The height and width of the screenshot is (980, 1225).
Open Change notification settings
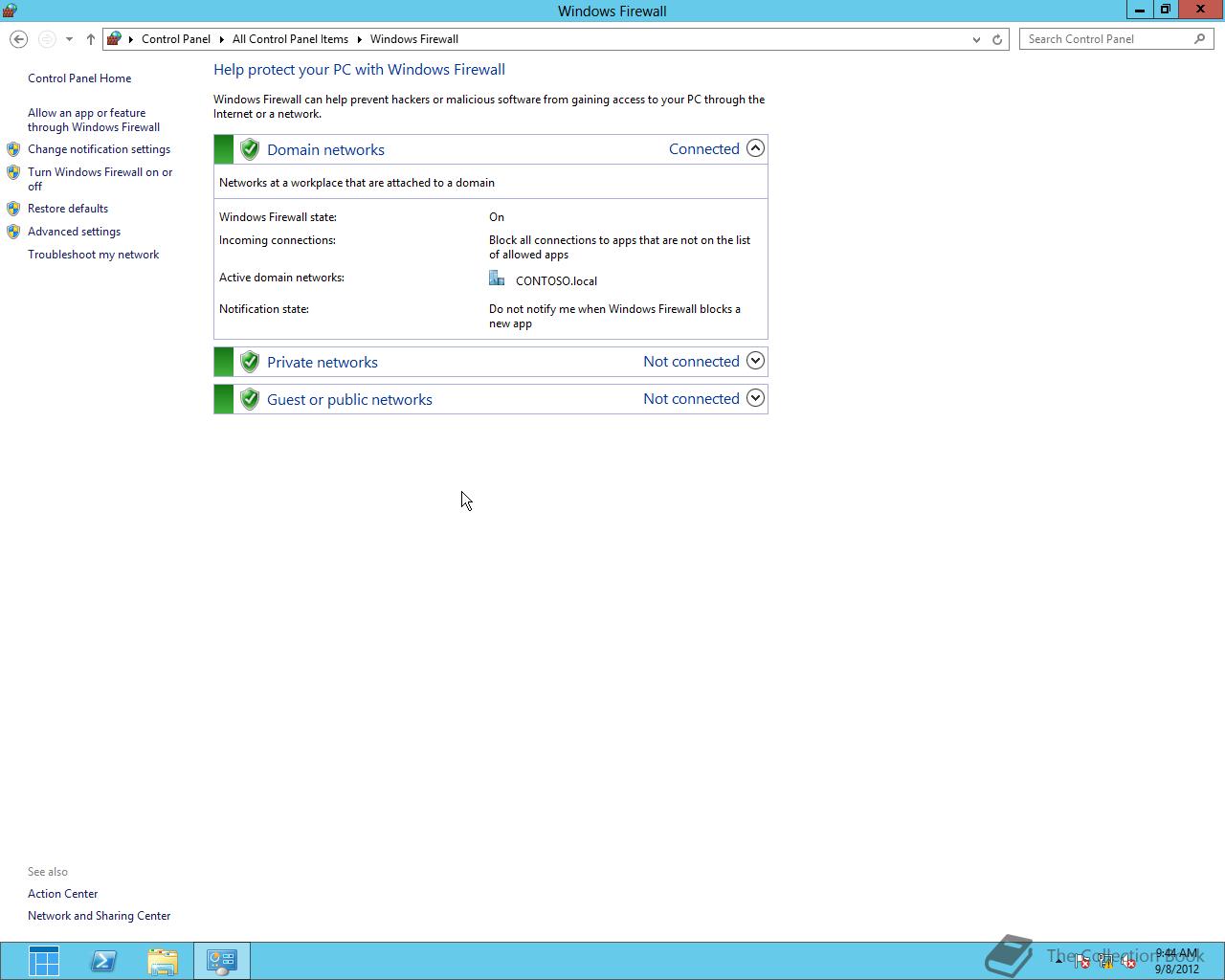tap(99, 149)
